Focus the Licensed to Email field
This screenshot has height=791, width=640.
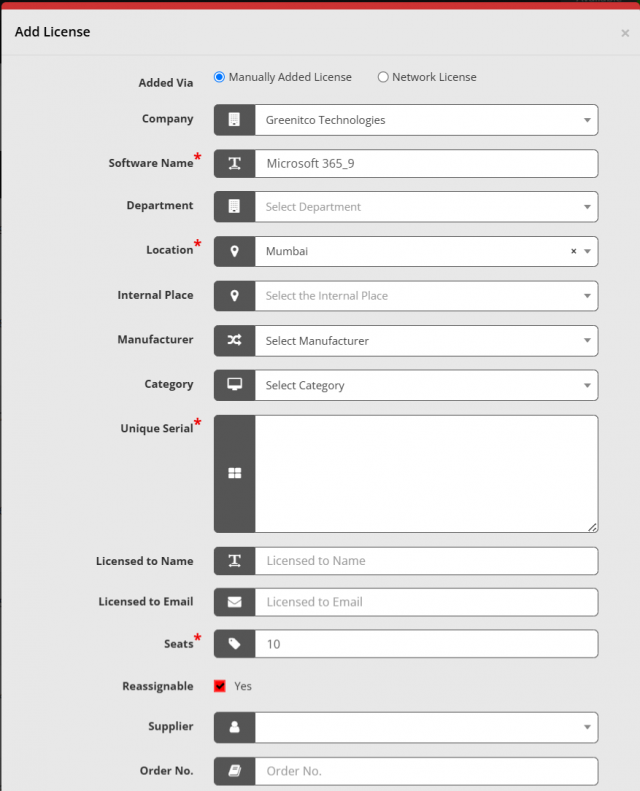click(x=426, y=602)
